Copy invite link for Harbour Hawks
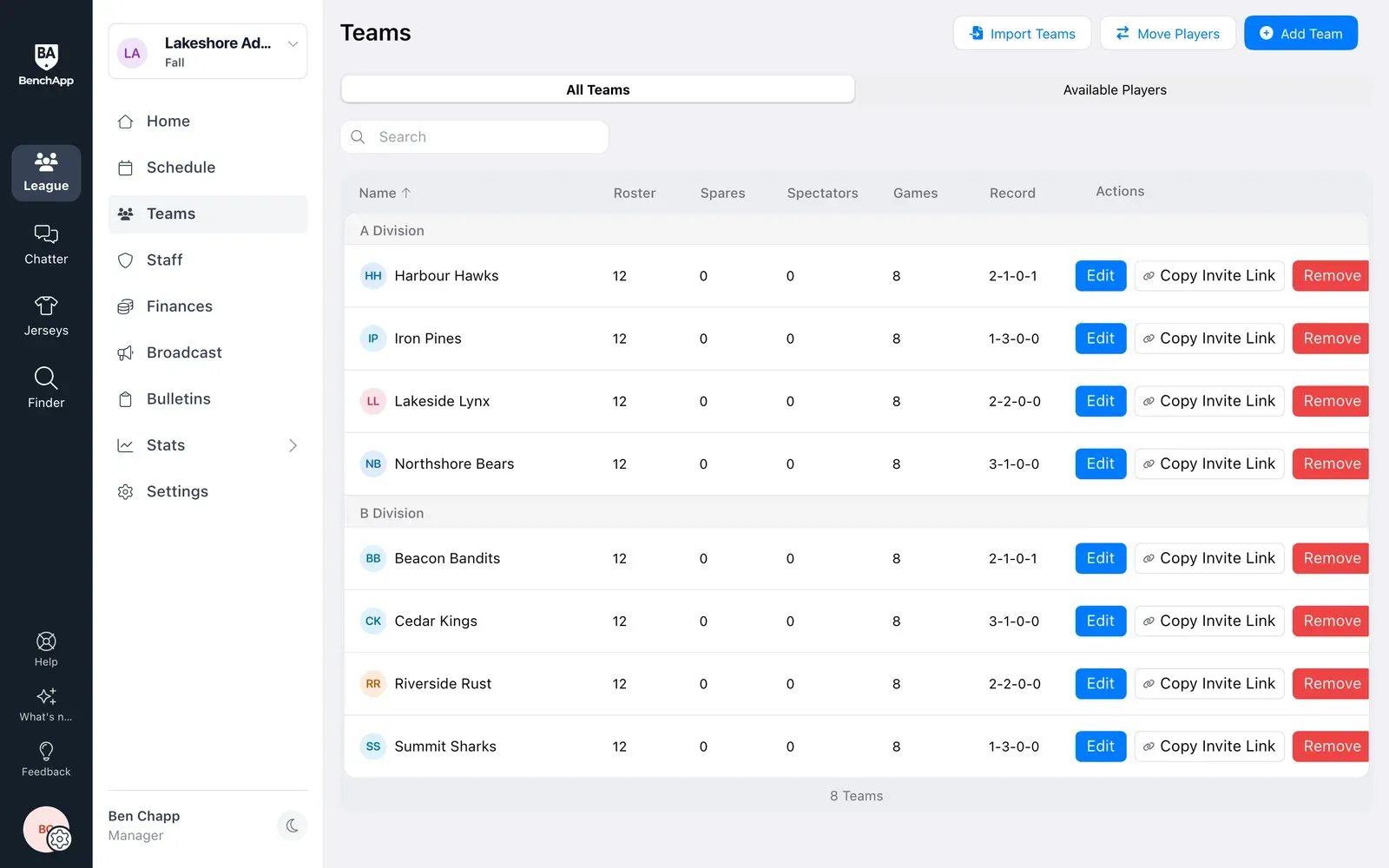Viewport: 1389px width, 868px height. pos(1209,276)
